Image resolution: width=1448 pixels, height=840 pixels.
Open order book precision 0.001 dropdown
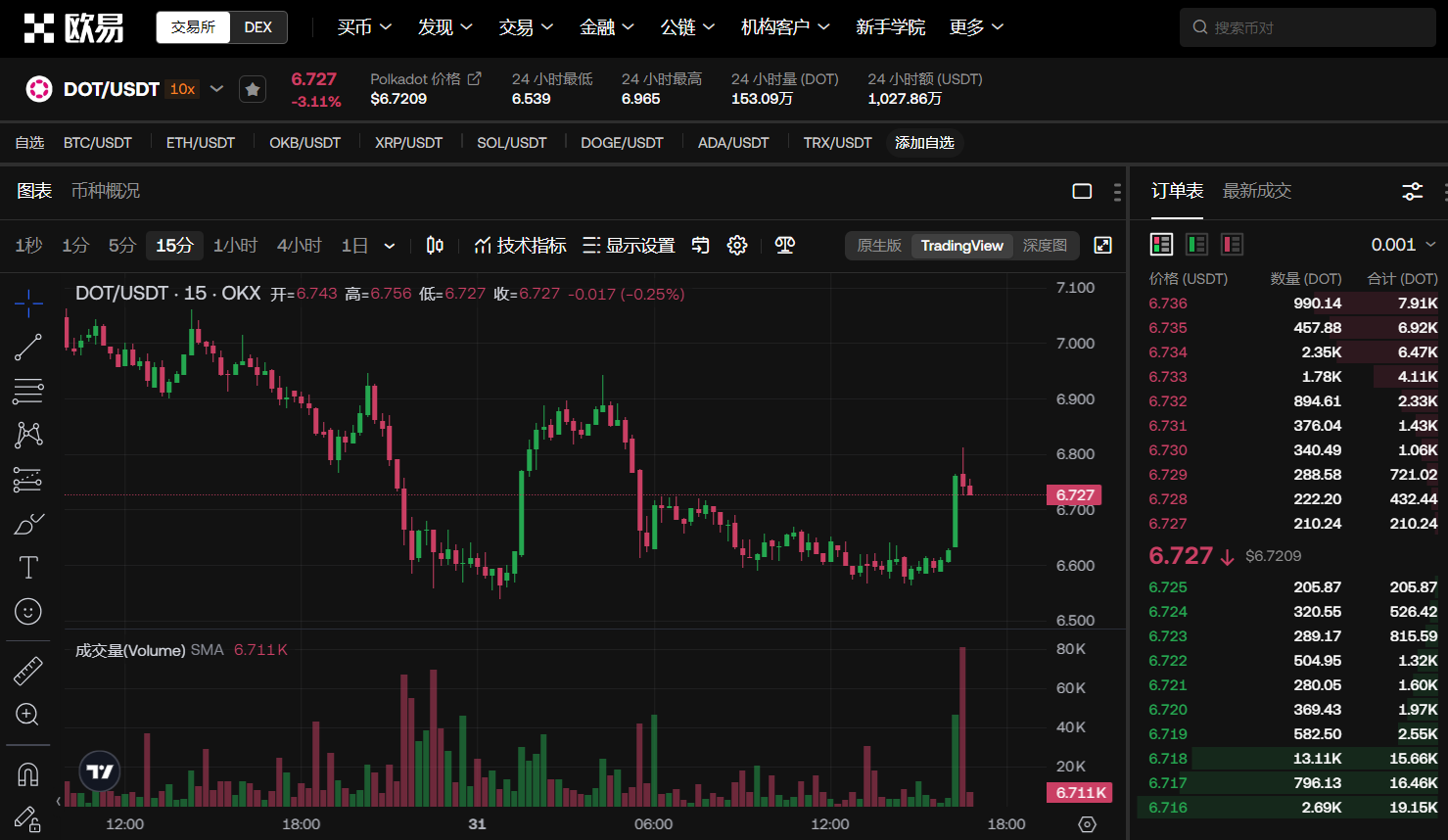tap(1403, 245)
